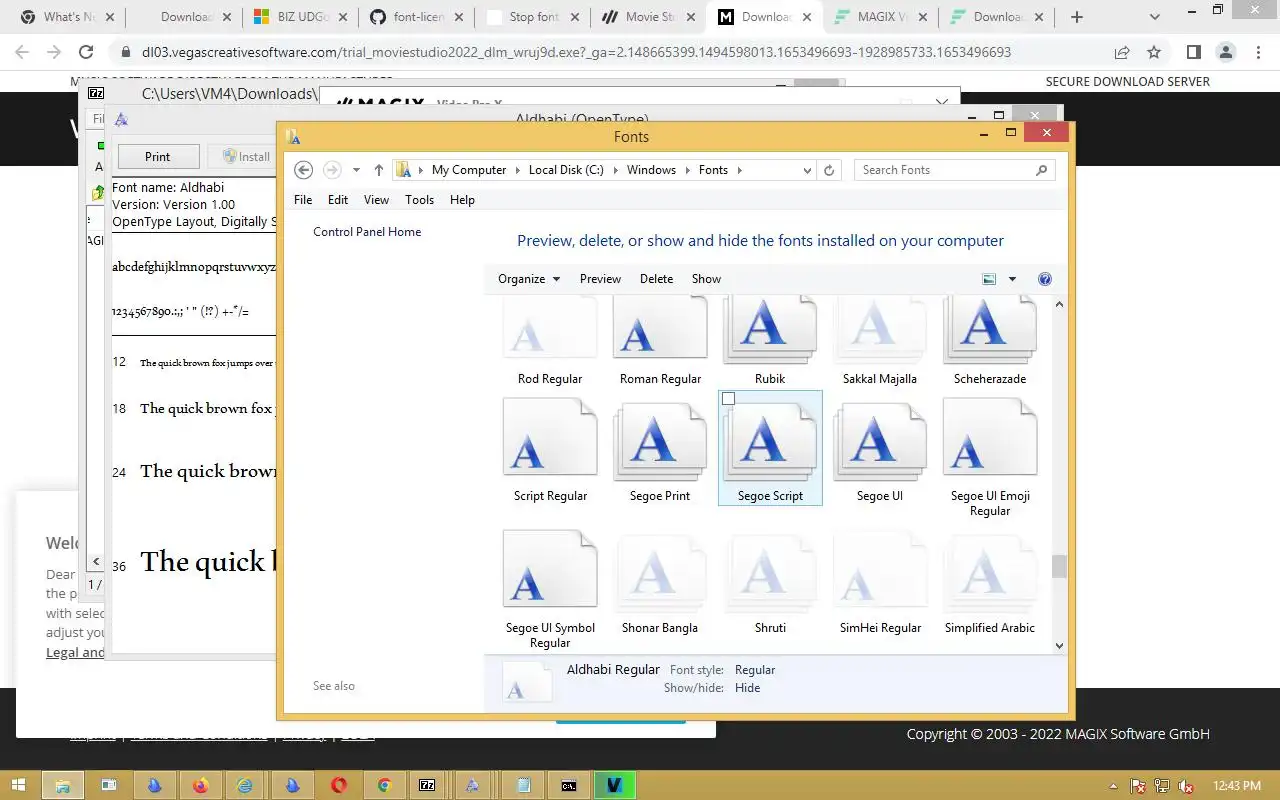Open the Help menu in Fonts window
This screenshot has width=1280, height=800.
coord(462,200)
